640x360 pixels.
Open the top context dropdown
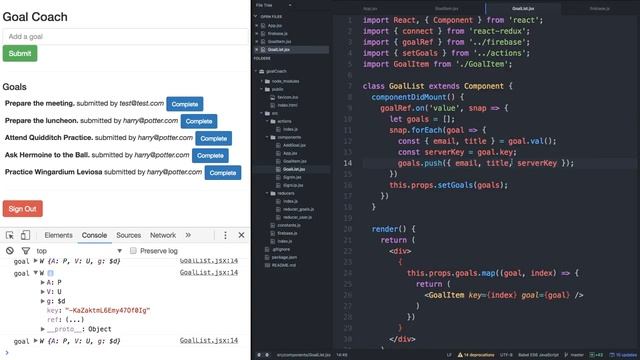coord(80,251)
